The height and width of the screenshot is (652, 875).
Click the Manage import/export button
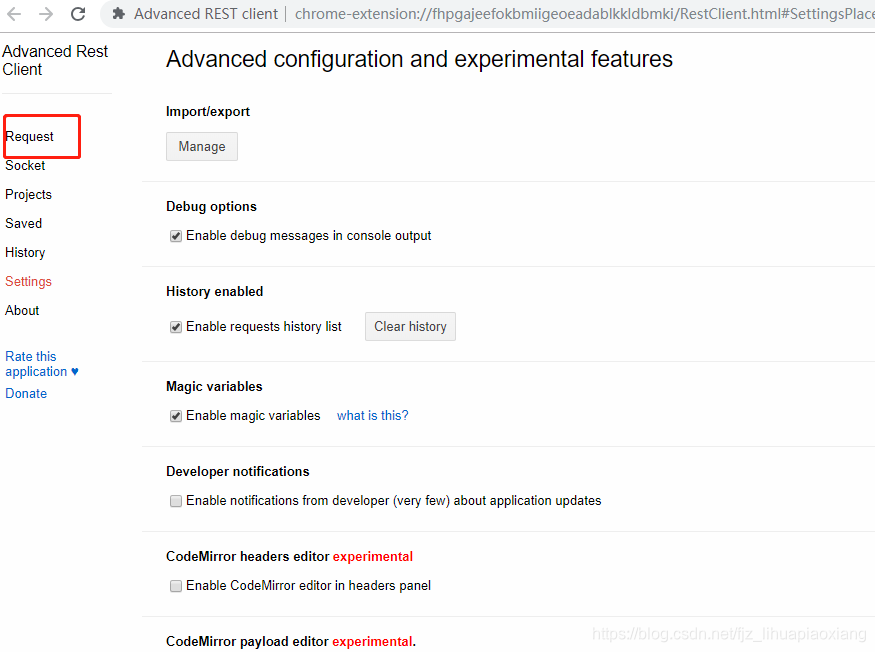(x=202, y=146)
